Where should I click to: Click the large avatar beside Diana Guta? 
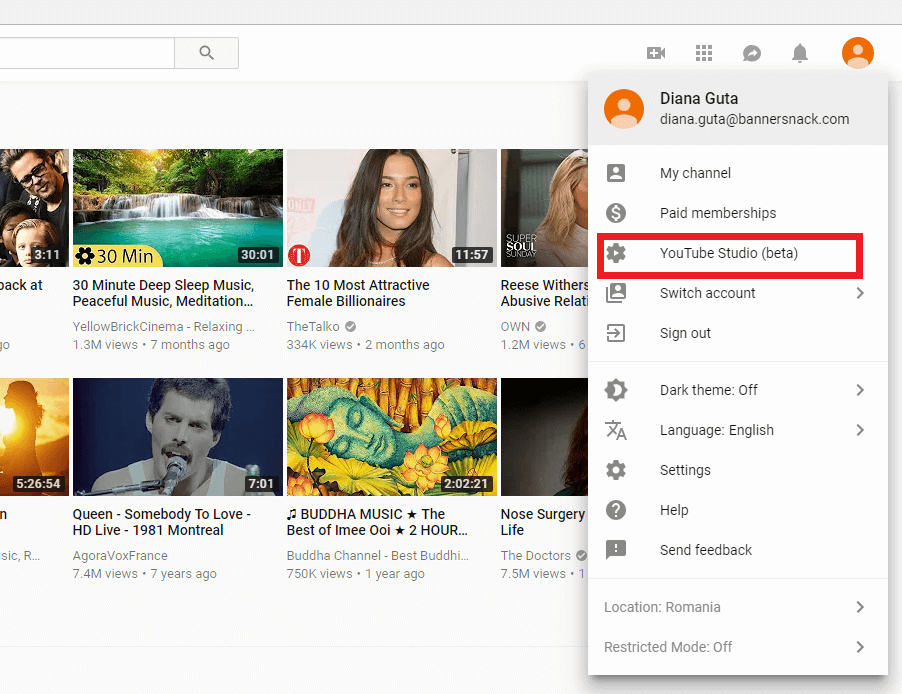click(x=624, y=109)
